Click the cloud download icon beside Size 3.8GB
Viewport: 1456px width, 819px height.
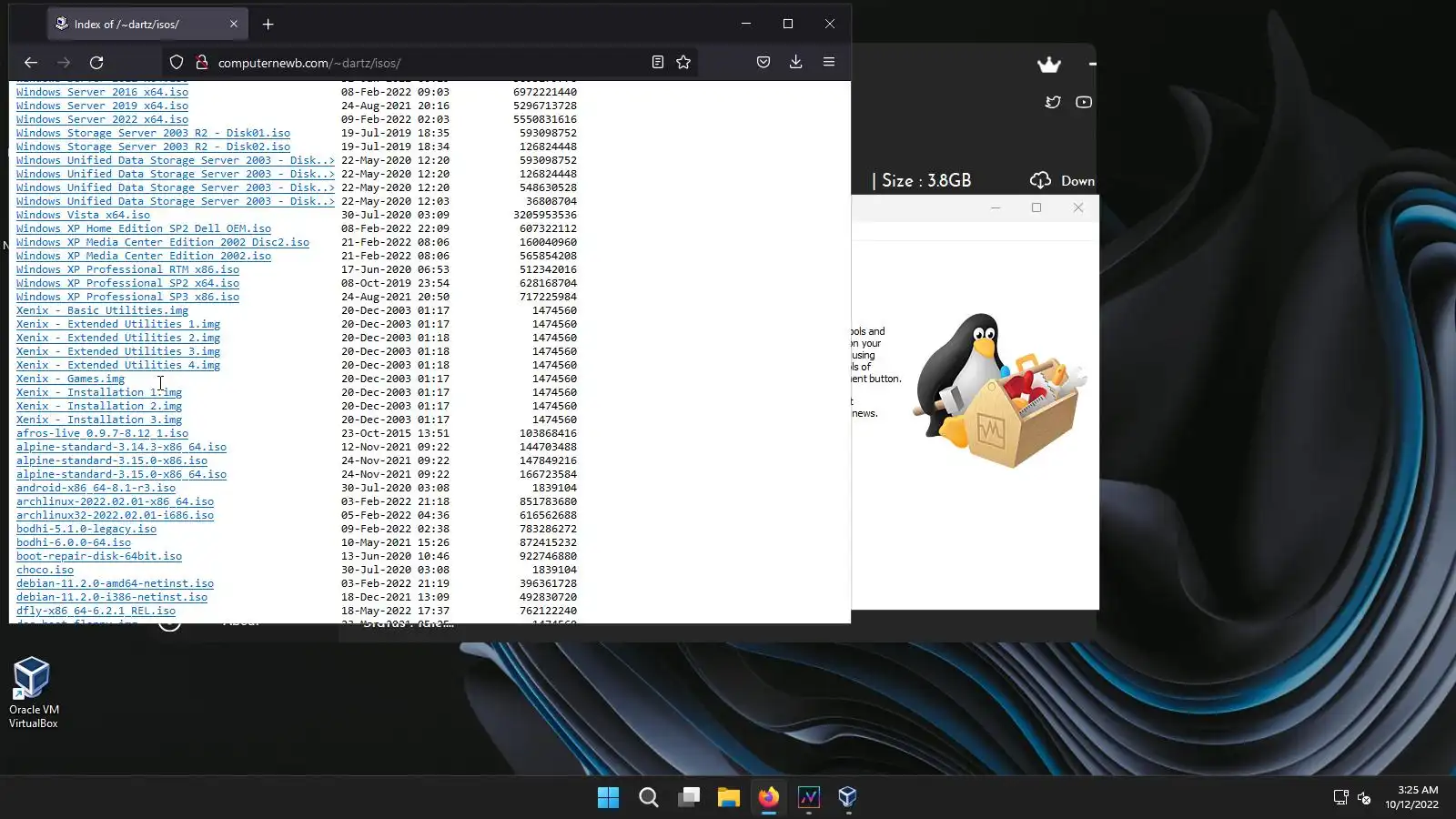(x=1040, y=180)
